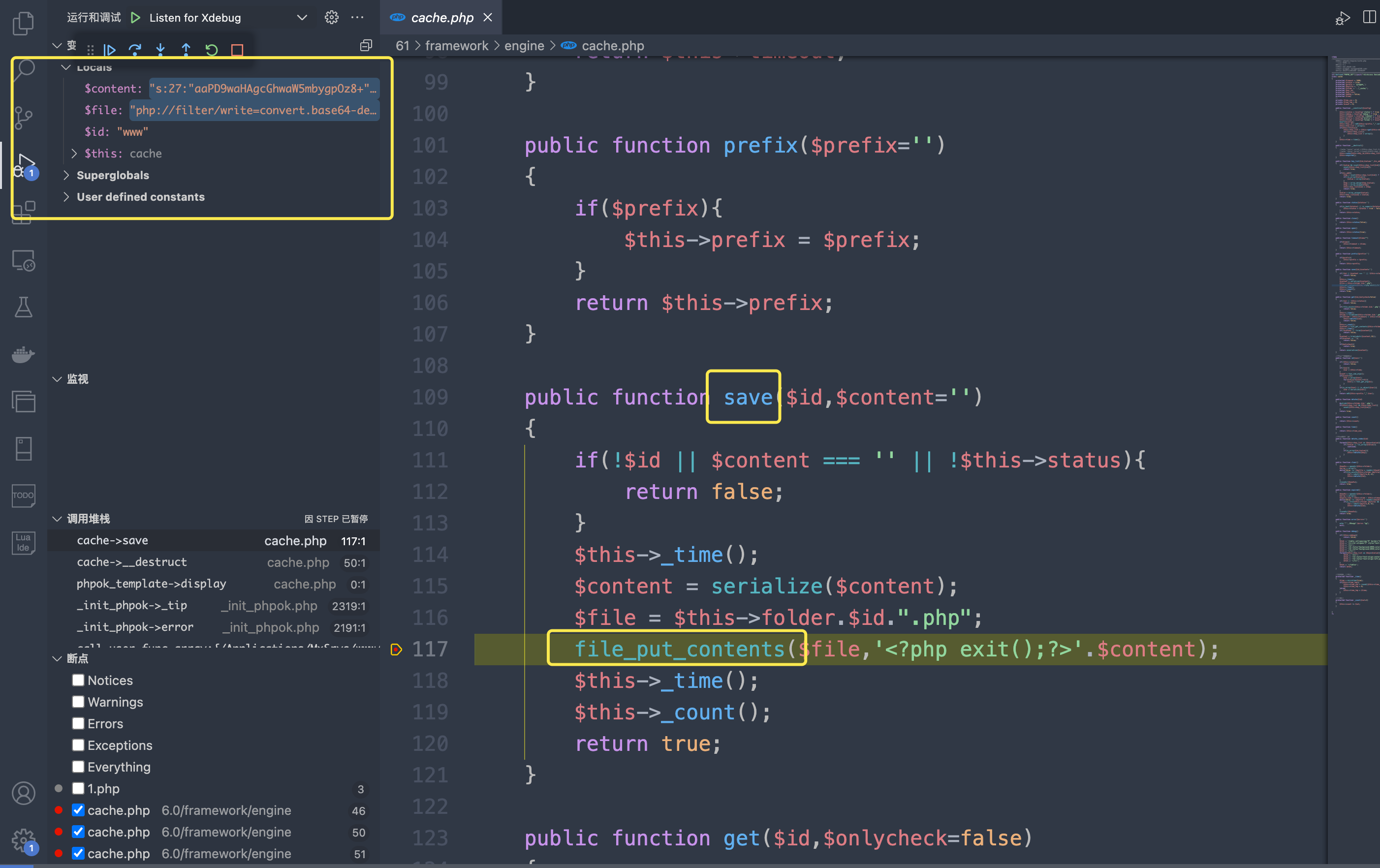This screenshot has width=1380, height=868.
Task: Check the Exceptions breakpoint filter
Action: tap(79, 745)
